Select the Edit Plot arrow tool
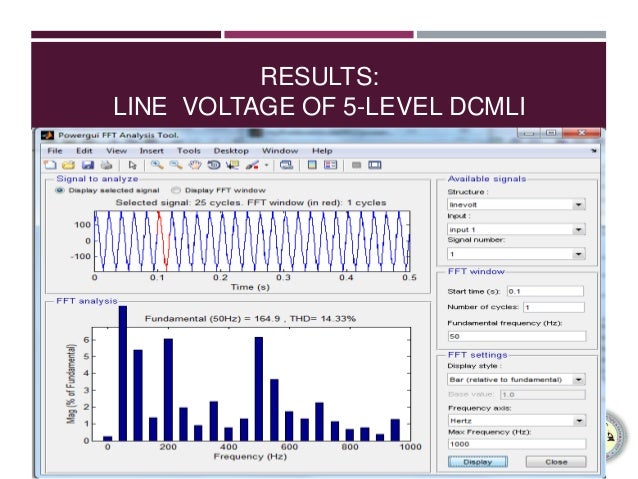The width and height of the screenshot is (638, 479). [x=132, y=165]
